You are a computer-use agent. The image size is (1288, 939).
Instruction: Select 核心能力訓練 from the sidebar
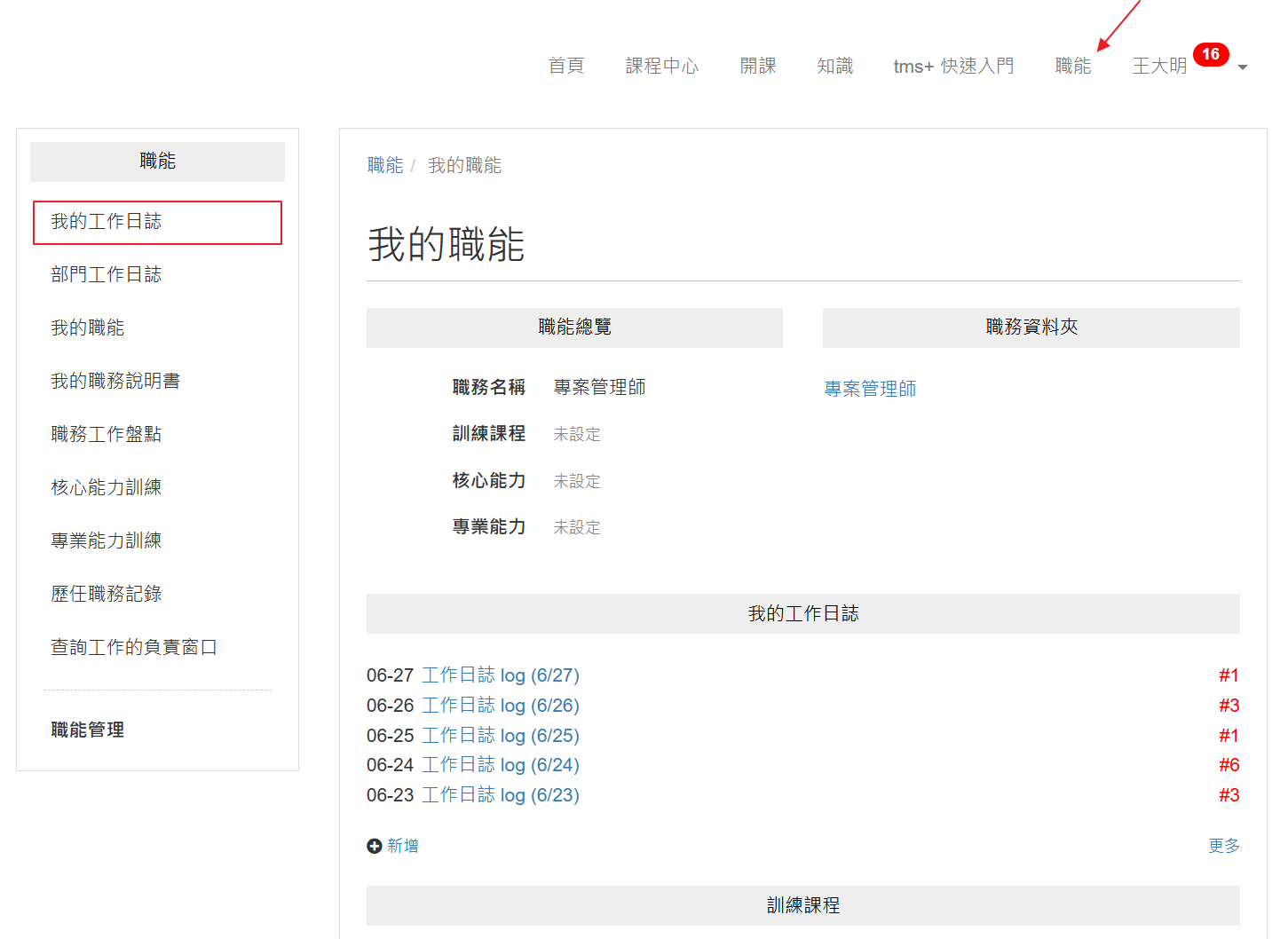click(107, 488)
